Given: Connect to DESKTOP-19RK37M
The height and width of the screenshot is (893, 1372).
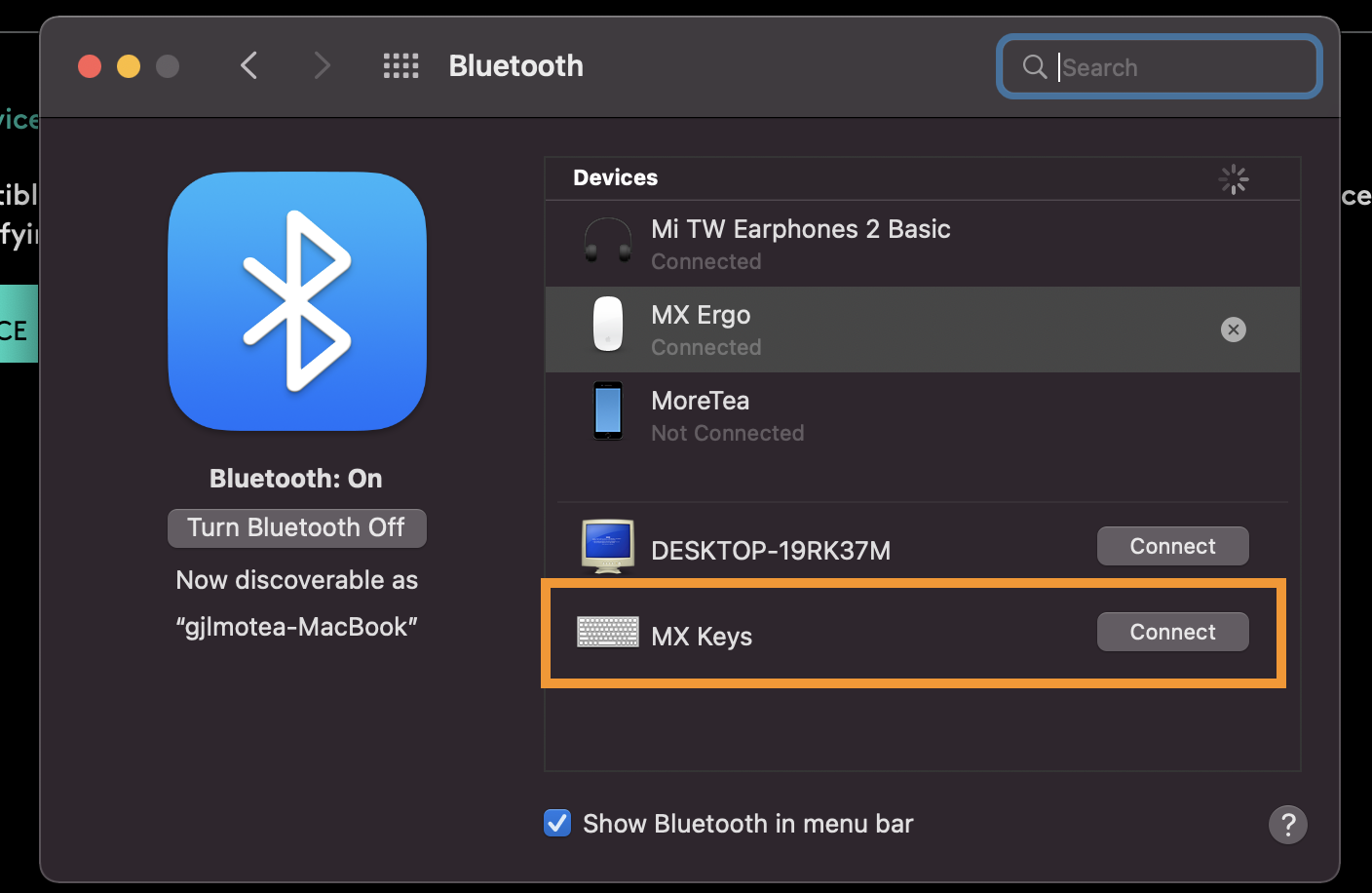Looking at the screenshot, I should 1172,546.
